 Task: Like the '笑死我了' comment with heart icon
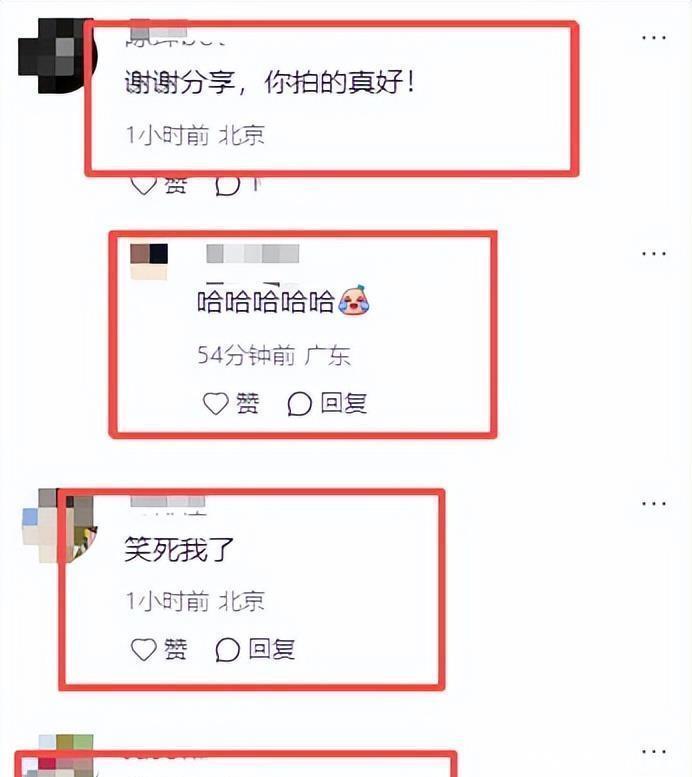coord(144,649)
